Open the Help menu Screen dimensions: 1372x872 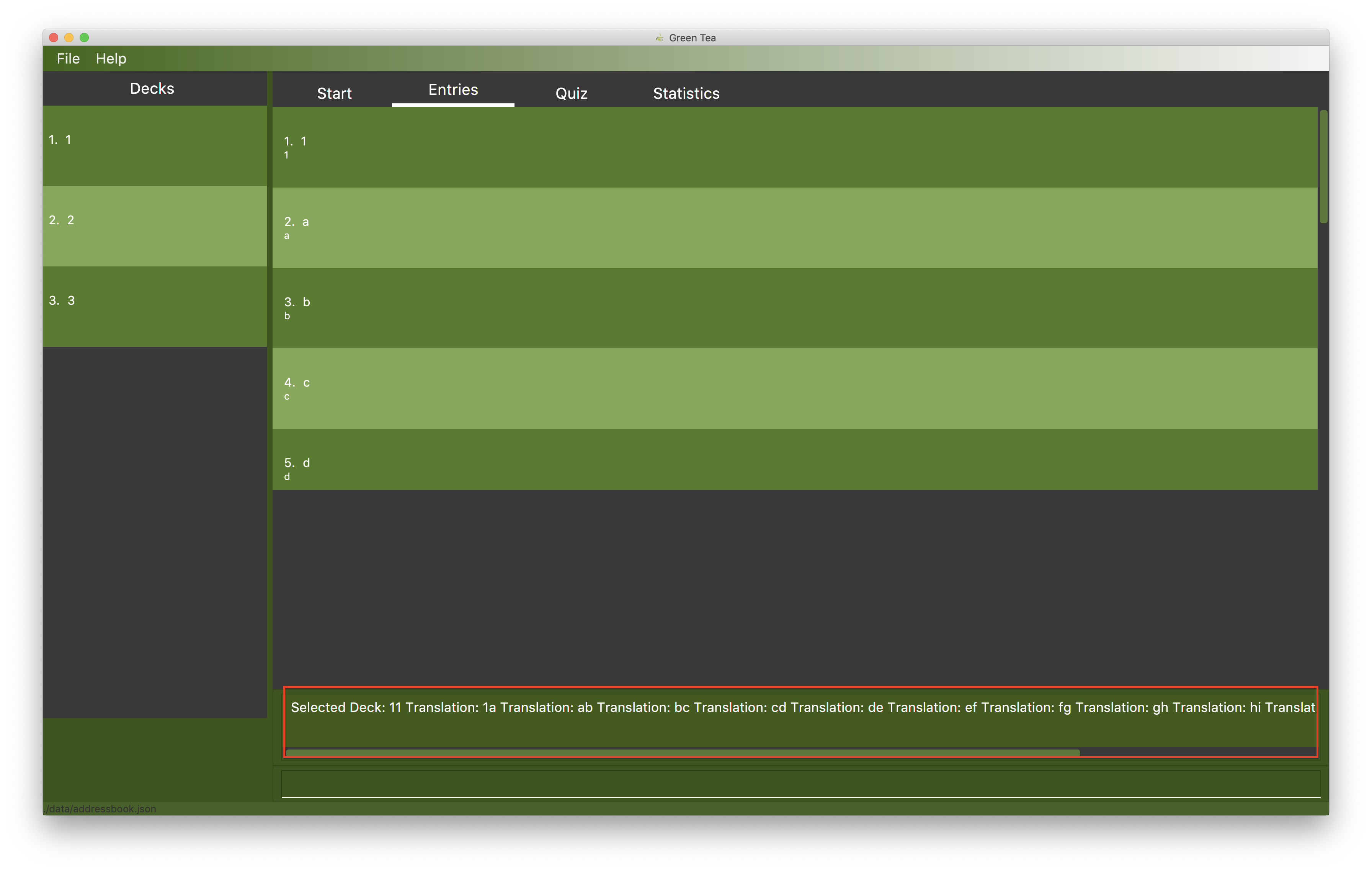pos(111,59)
